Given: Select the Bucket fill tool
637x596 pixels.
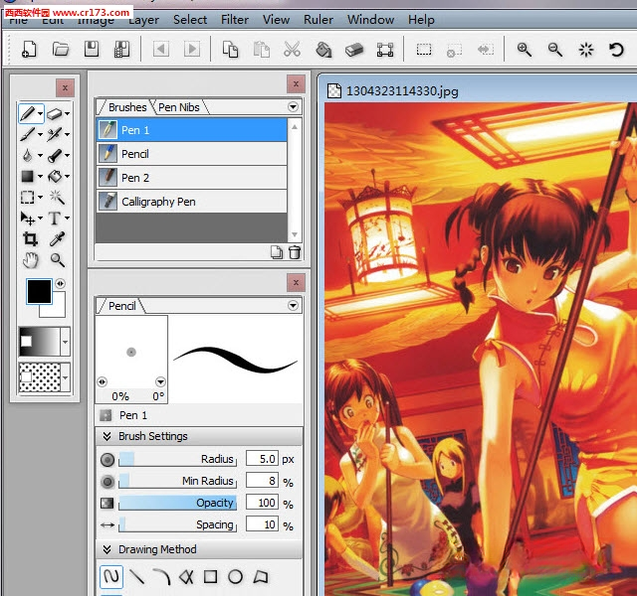Looking at the screenshot, I should pos(55,176).
